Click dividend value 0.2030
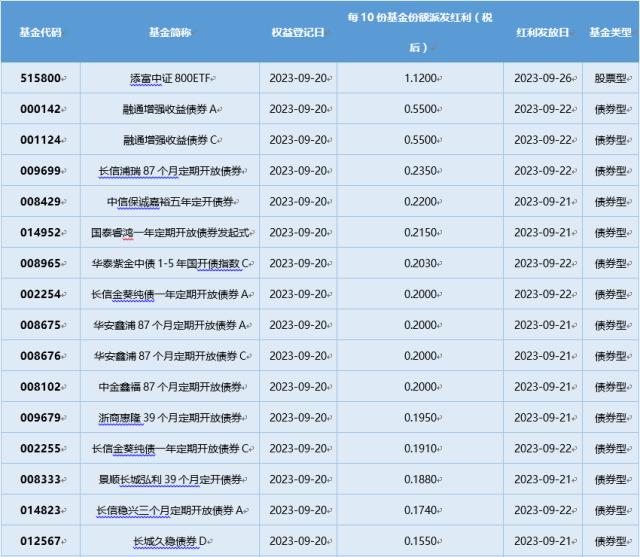The width and height of the screenshot is (640, 557). pyautogui.click(x=420, y=263)
